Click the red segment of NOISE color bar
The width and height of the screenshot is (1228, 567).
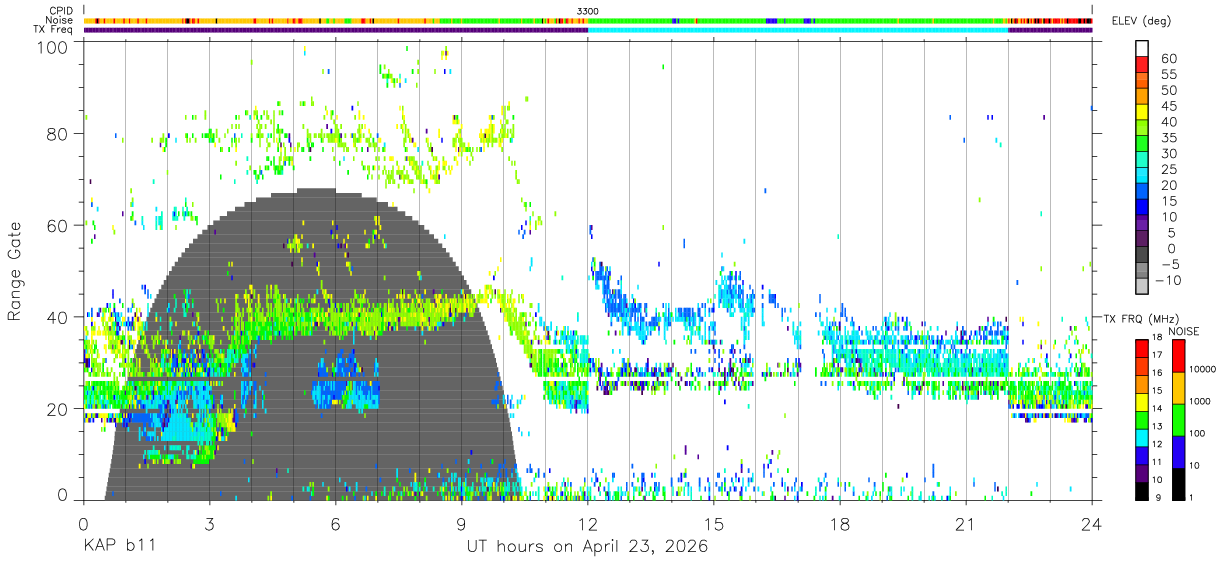[x=1178, y=355]
